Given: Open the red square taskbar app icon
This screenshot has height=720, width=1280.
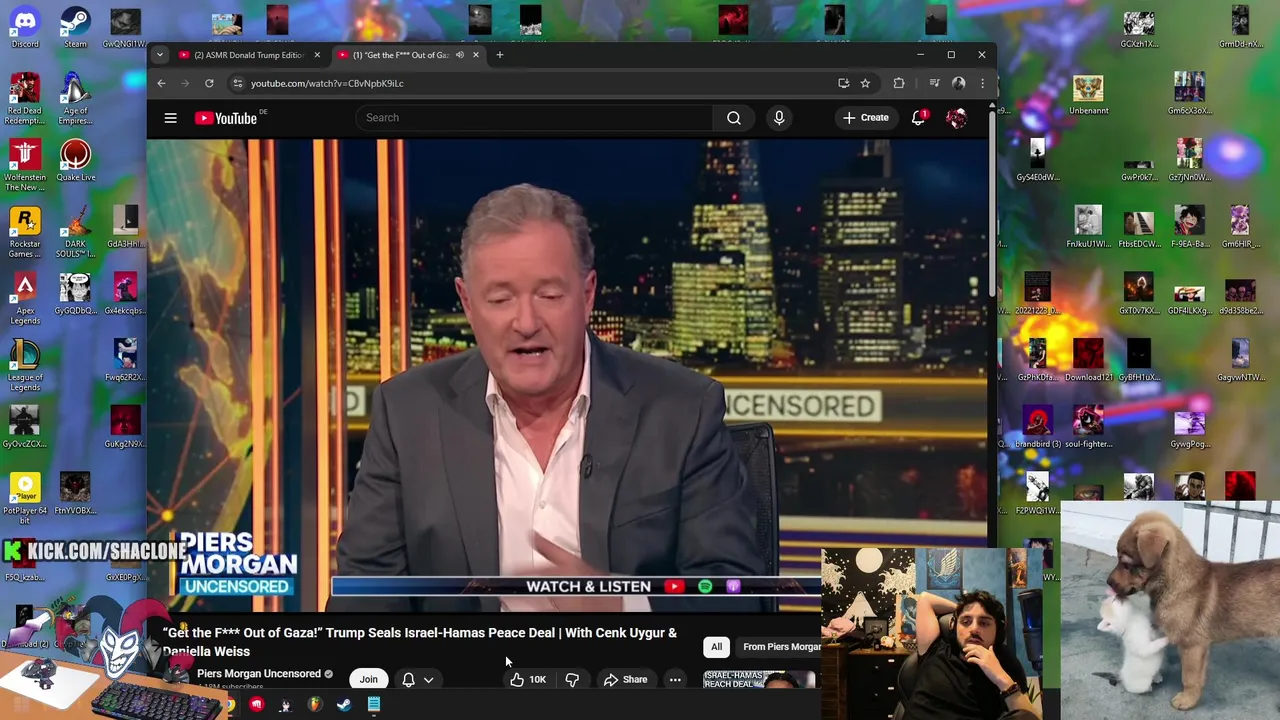Looking at the screenshot, I should click(257, 705).
